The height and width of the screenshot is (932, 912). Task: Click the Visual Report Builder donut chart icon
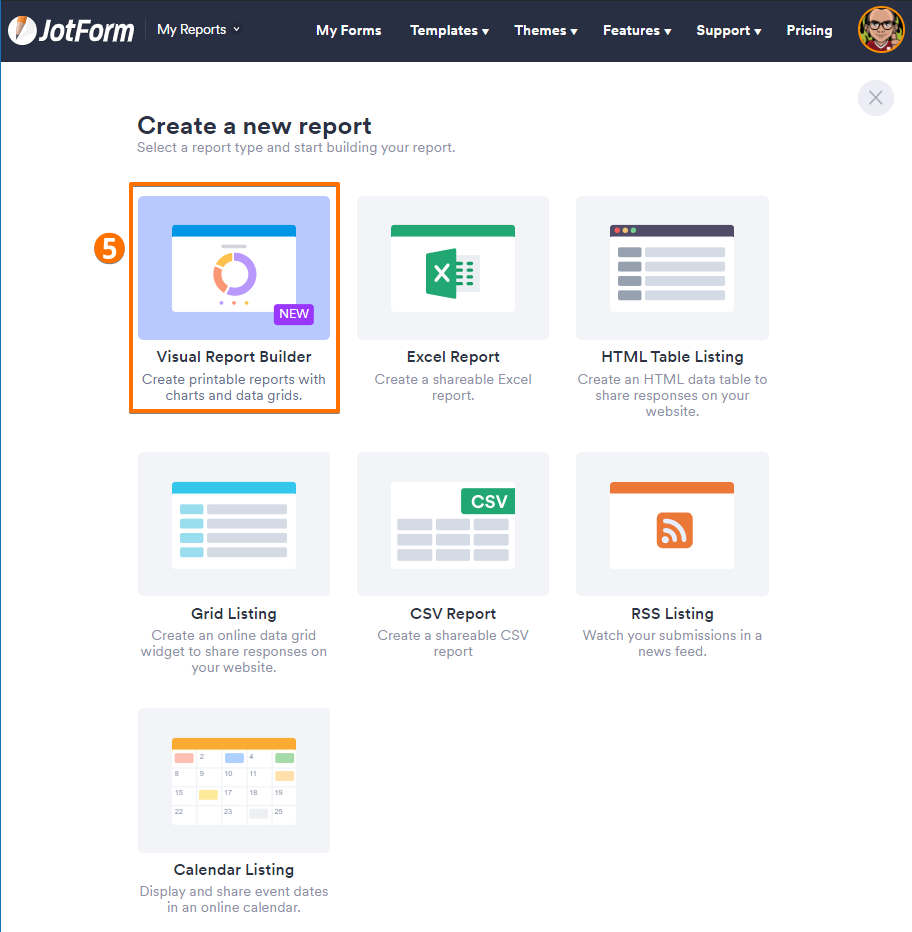[234, 273]
